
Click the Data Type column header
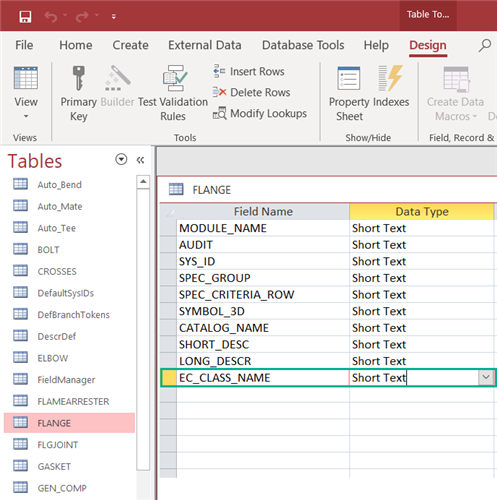tap(422, 211)
